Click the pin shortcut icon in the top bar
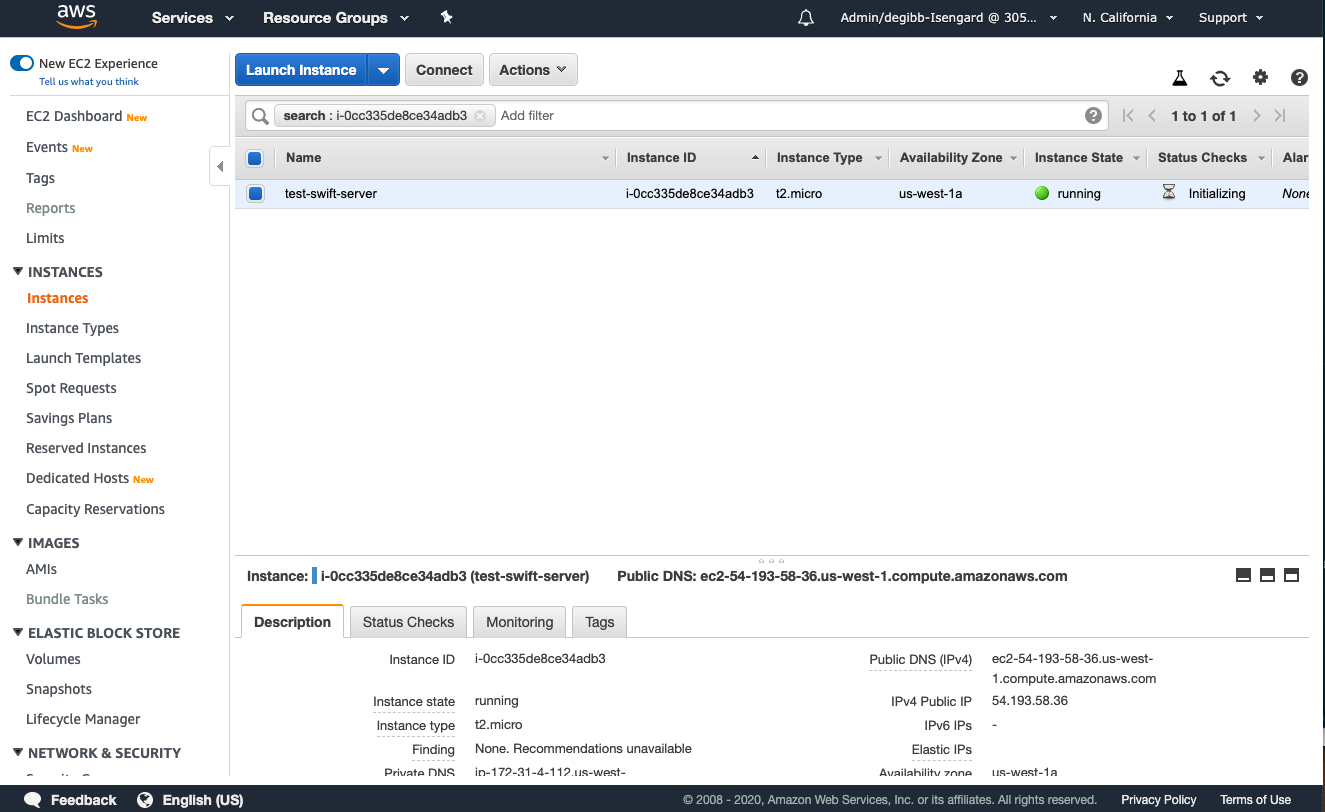Screen dimensions: 1325x812 tap(446, 18)
